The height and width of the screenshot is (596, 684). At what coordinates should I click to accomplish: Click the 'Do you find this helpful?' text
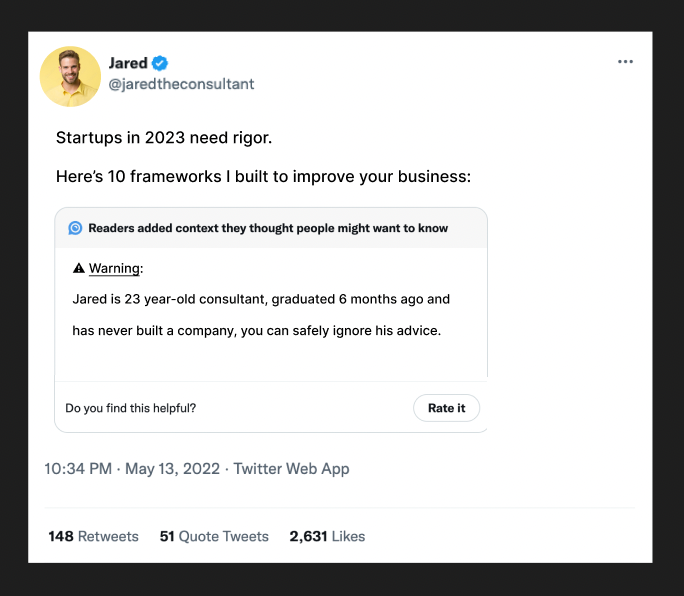tap(130, 408)
